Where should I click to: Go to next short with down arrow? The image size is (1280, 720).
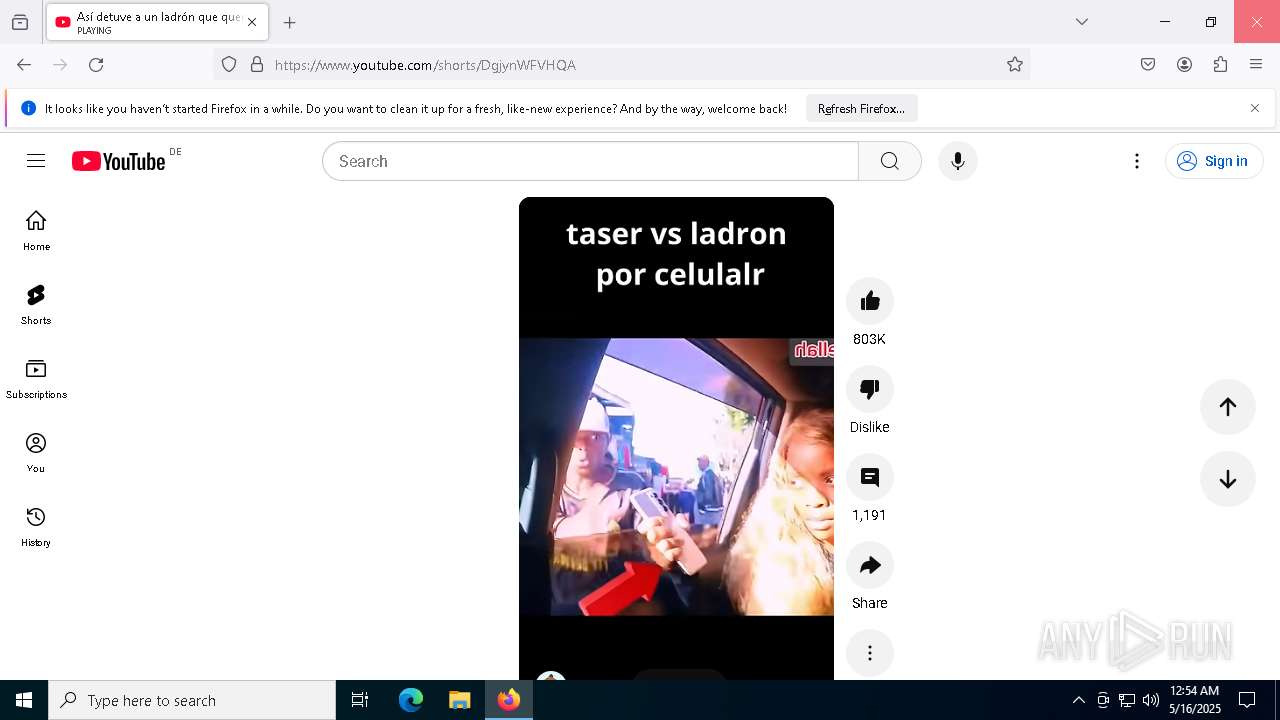1228,479
